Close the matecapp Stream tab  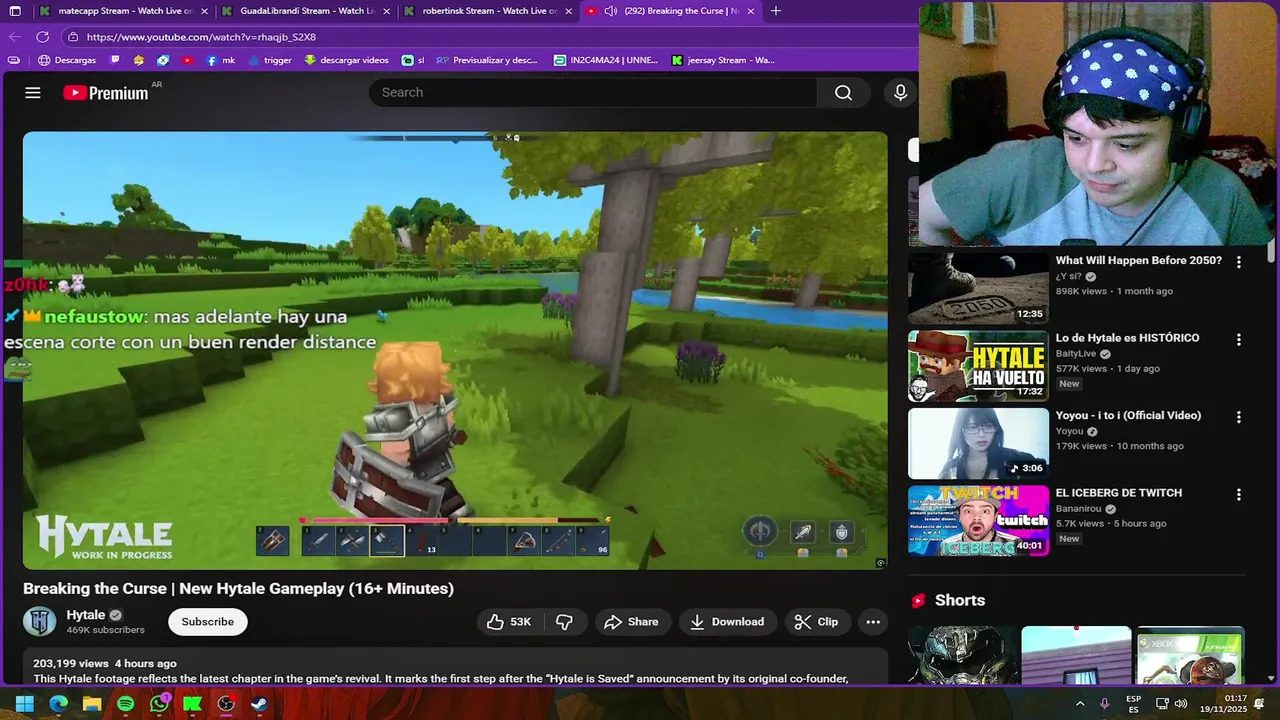click(204, 11)
